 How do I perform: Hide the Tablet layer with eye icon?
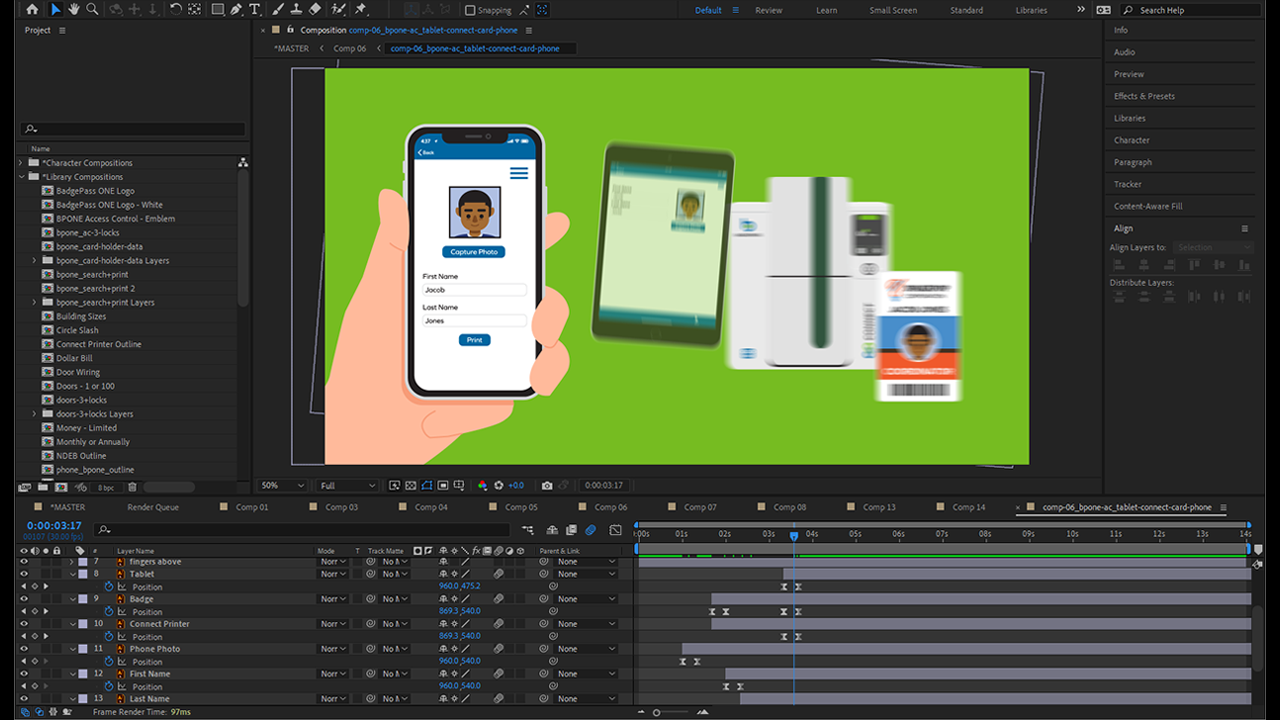tap(25, 574)
